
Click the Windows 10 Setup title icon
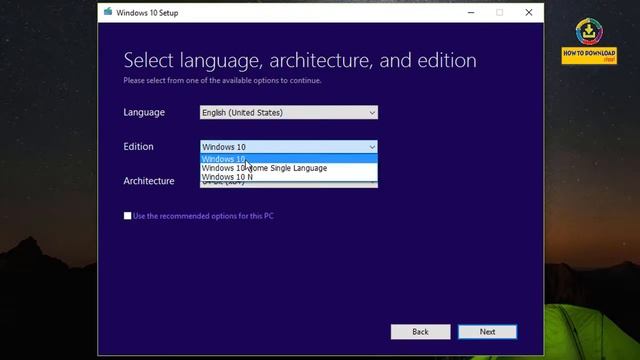pyautogui.click(x=108, y=12)
